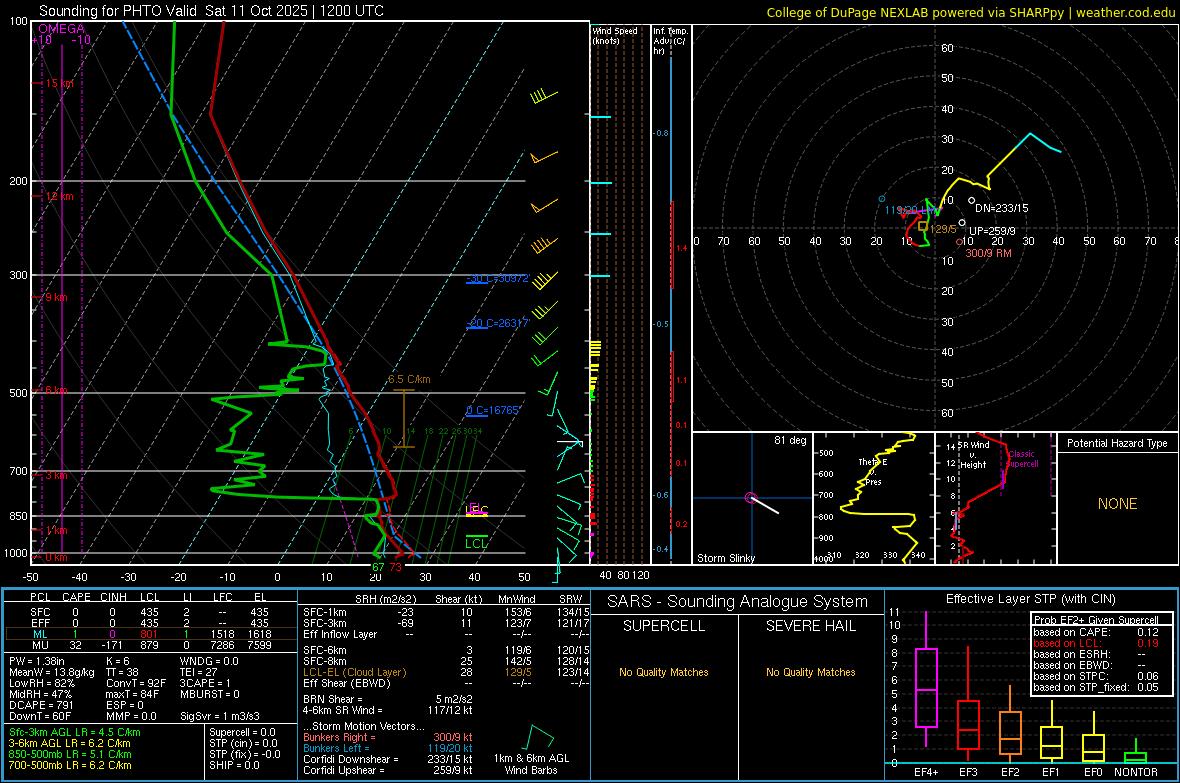Click the CAPE column header
1180x783 pixels.
click(x=76, y=597)
